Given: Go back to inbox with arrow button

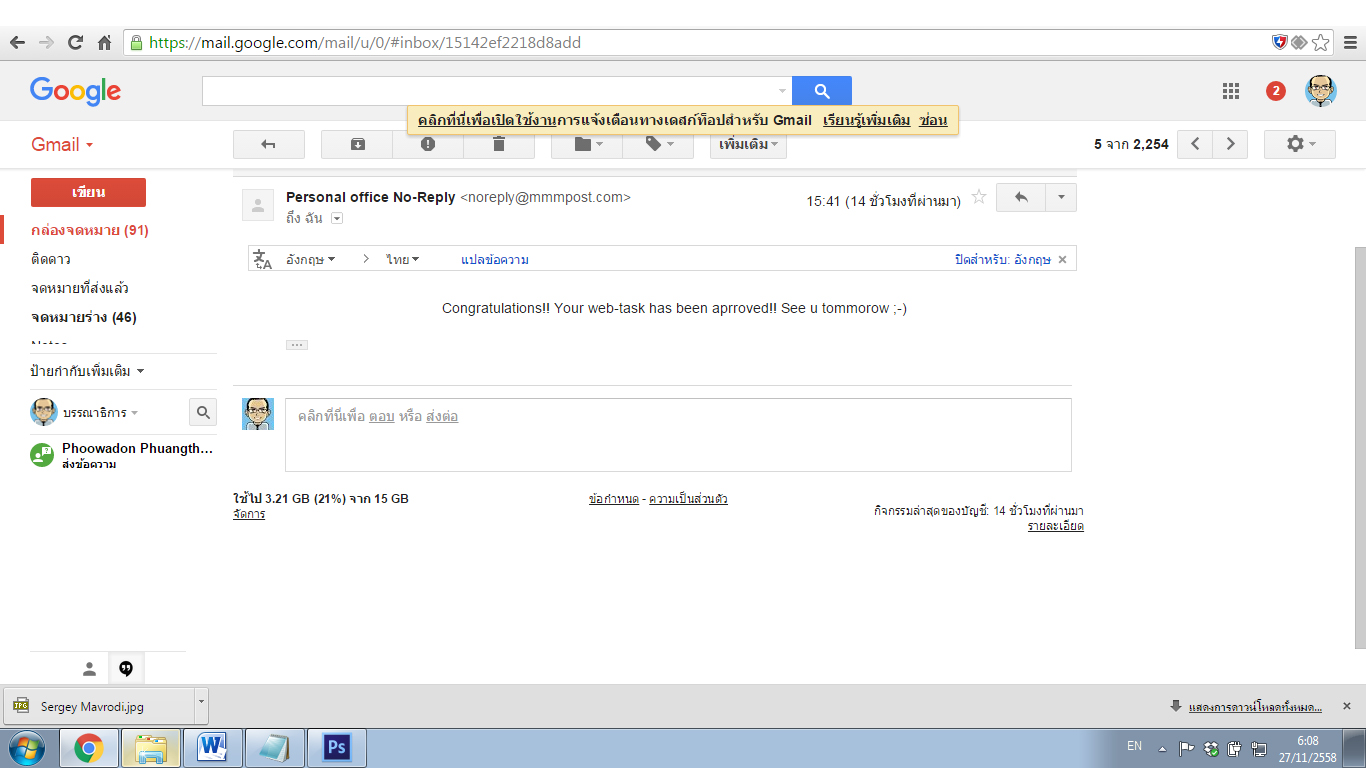Looking at the screenshot, I should coord(268,144).
